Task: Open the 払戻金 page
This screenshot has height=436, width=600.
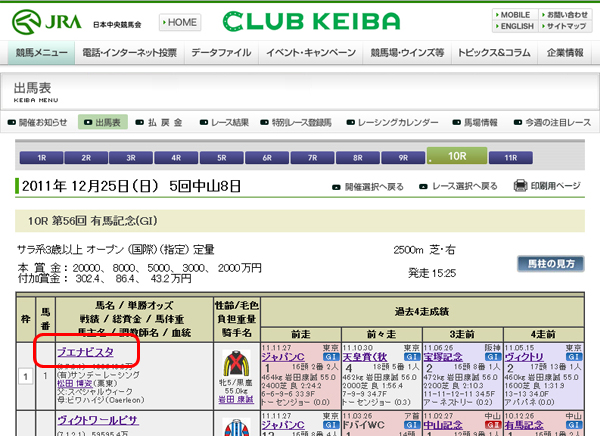Action: coord(159,122)
